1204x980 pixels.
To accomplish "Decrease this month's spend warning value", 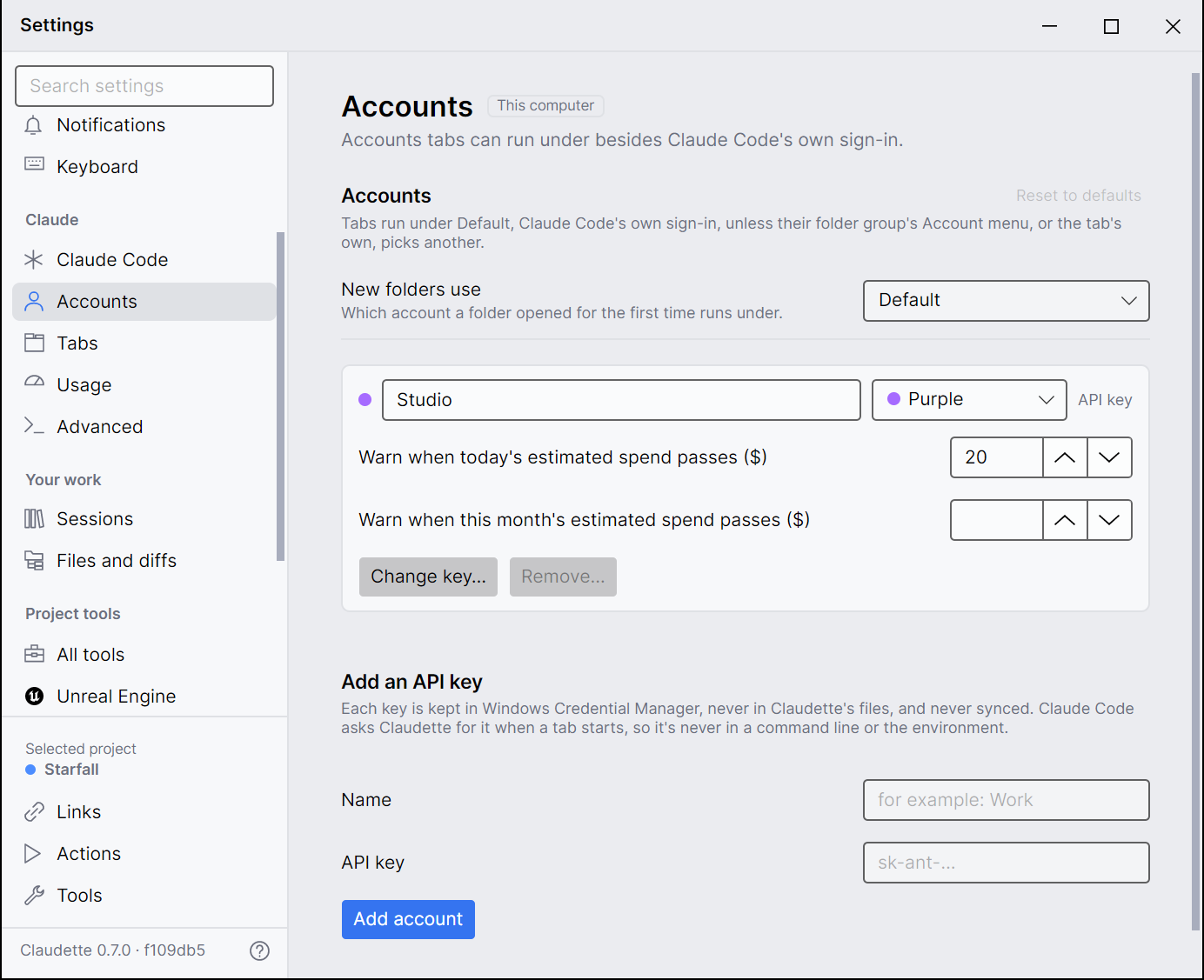I will point(1109,520).
